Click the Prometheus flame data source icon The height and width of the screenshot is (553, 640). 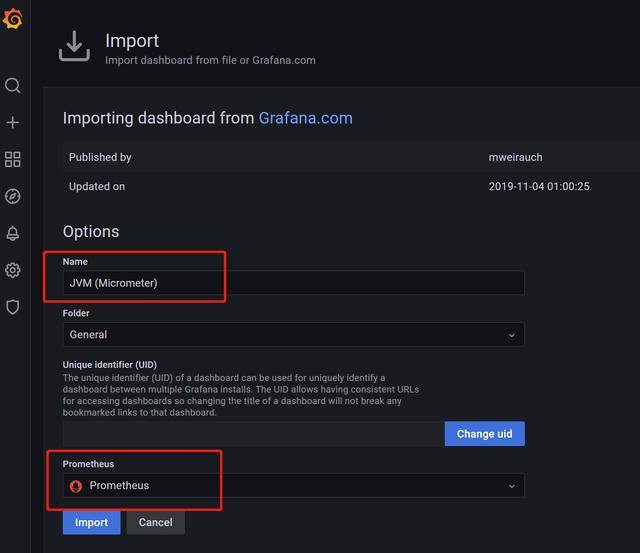coord(76,486)
